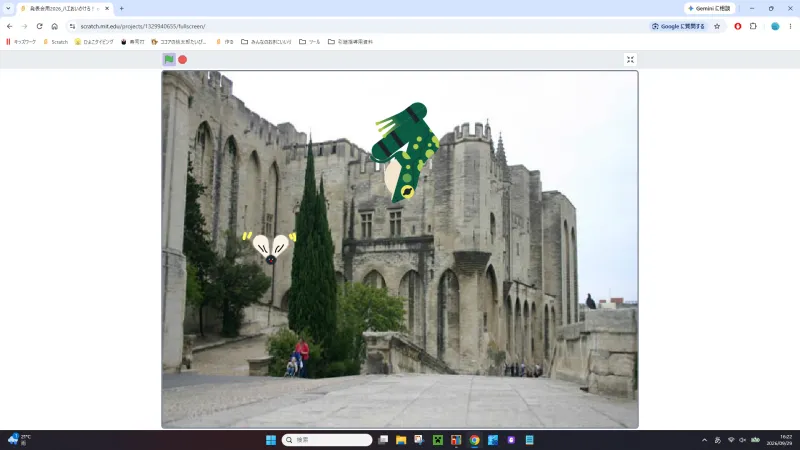Viewport: 800px width, 450px height.
Task: Click the taskbar search box
Action: click(x=327, y=440)
